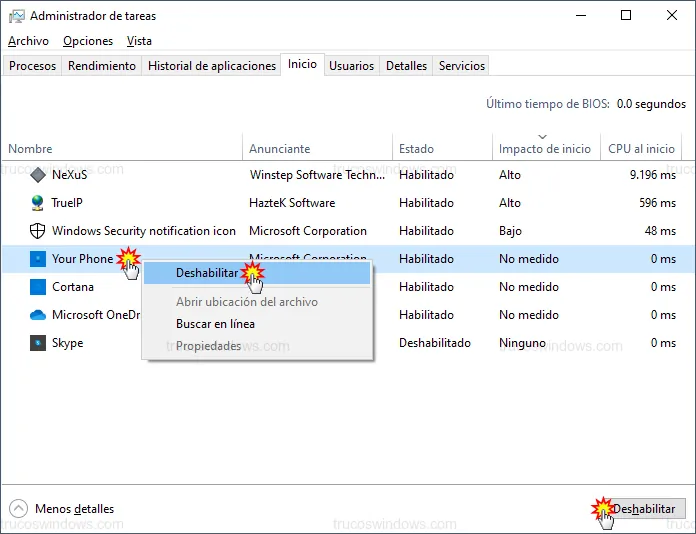696x534 pixels.
Task: Collapse view with Menos detalles arrow
Action: [19, 509]
